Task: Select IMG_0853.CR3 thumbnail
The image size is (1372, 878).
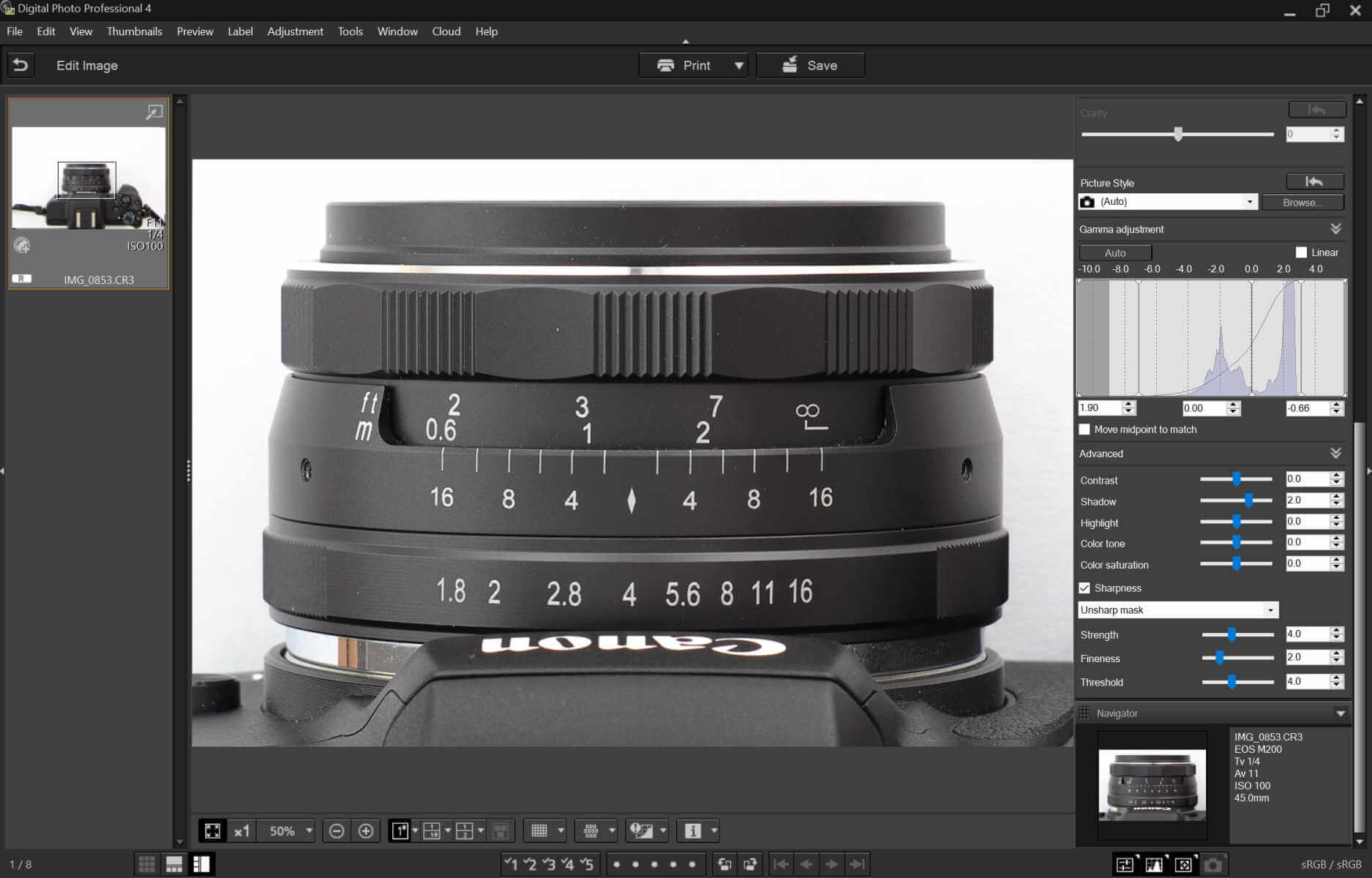Action: pos(89,194)
